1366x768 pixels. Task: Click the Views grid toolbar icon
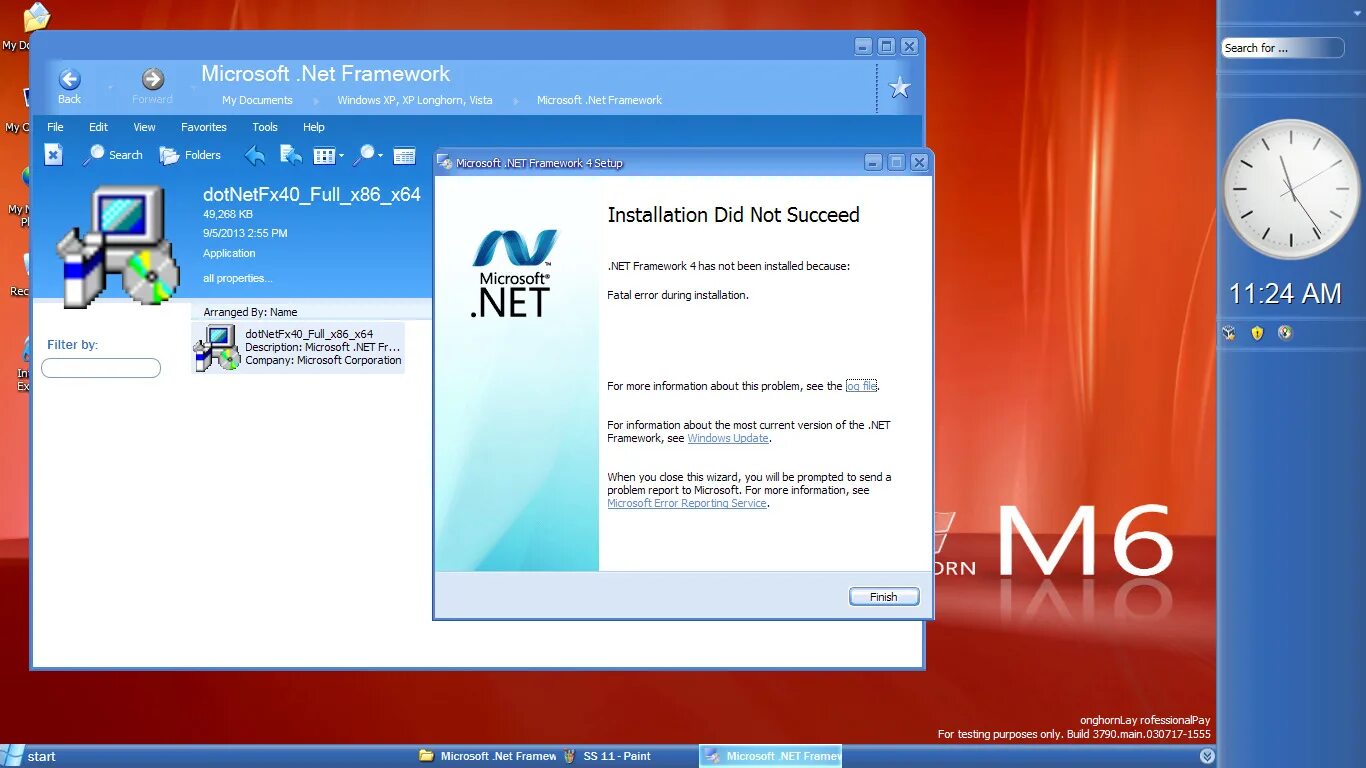point(324,155)
